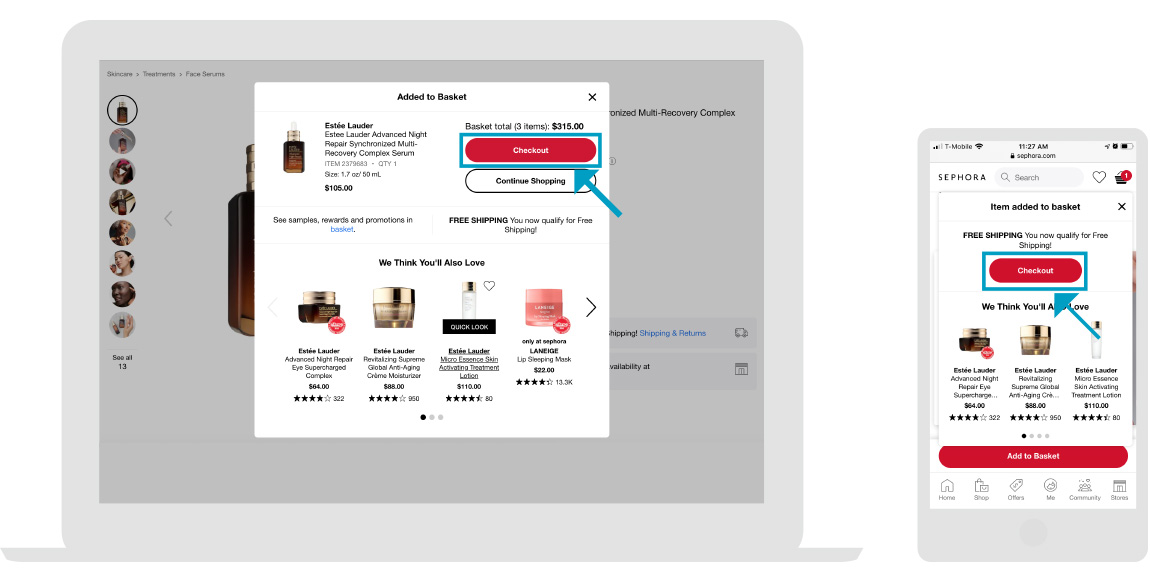This screenshot has height=578, width=1150.
Task: Click Checkout in the laptop's basket dialog
Action: coord(530,150)
